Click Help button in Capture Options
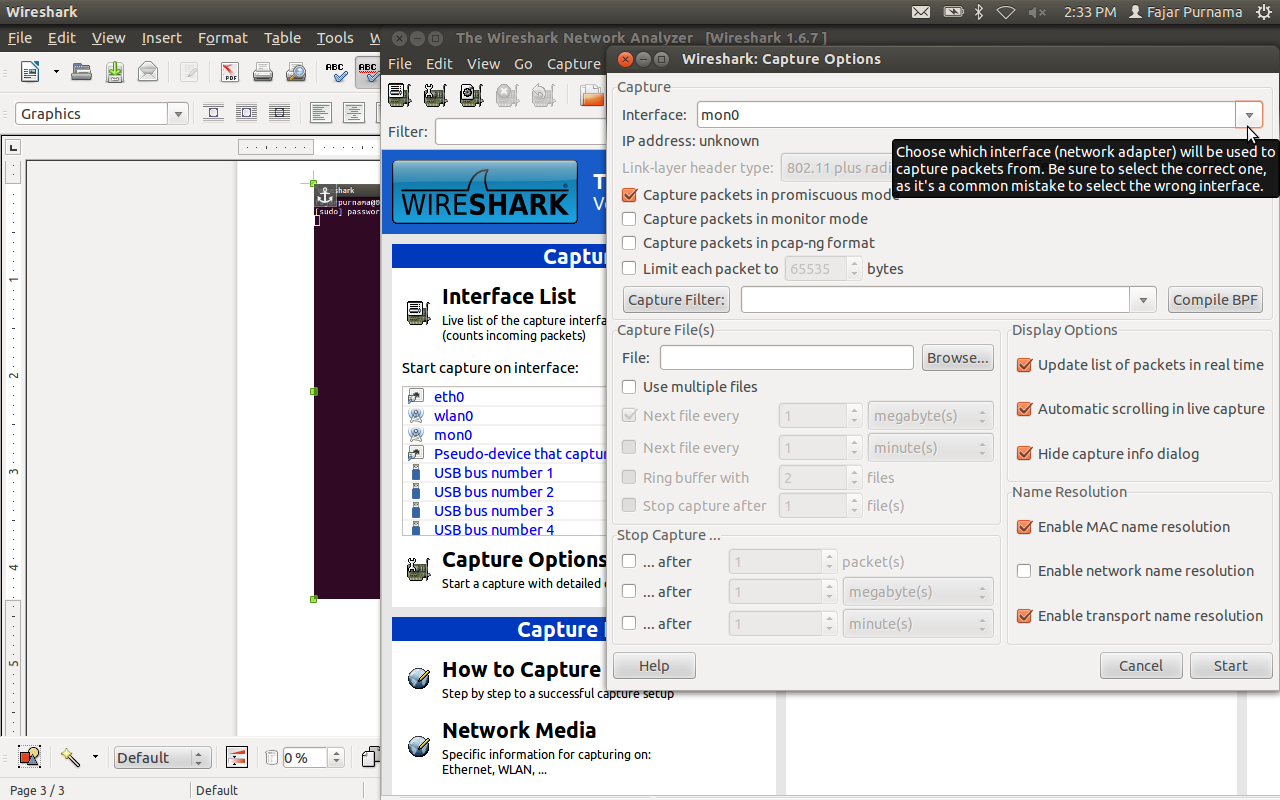The height and width of the screenshot is (800, 1280). 654,666
